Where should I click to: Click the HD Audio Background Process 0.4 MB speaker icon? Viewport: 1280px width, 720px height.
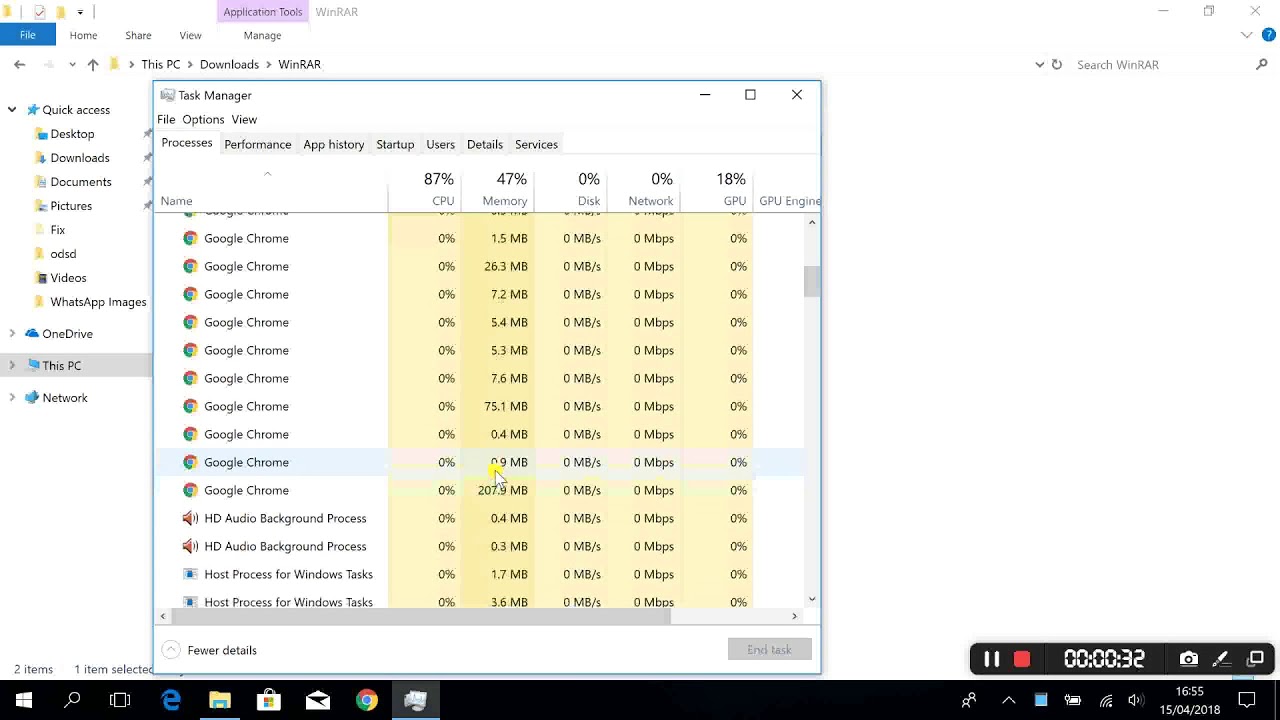point(190,518)
